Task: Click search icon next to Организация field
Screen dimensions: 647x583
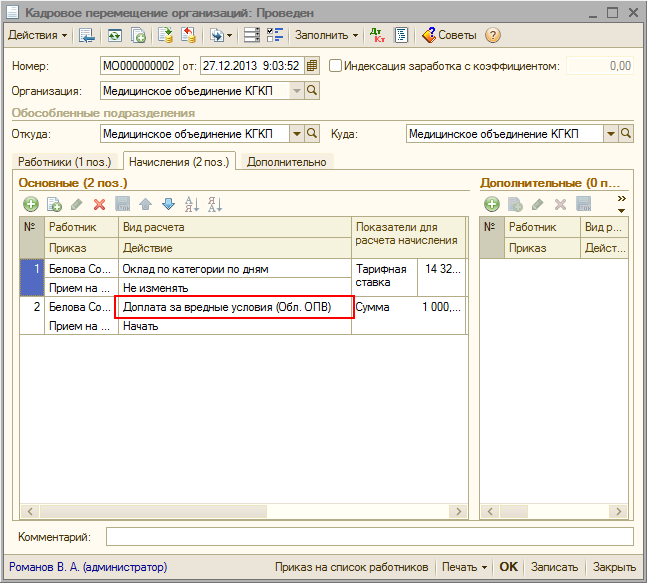Action: click(x=312, y=90)
